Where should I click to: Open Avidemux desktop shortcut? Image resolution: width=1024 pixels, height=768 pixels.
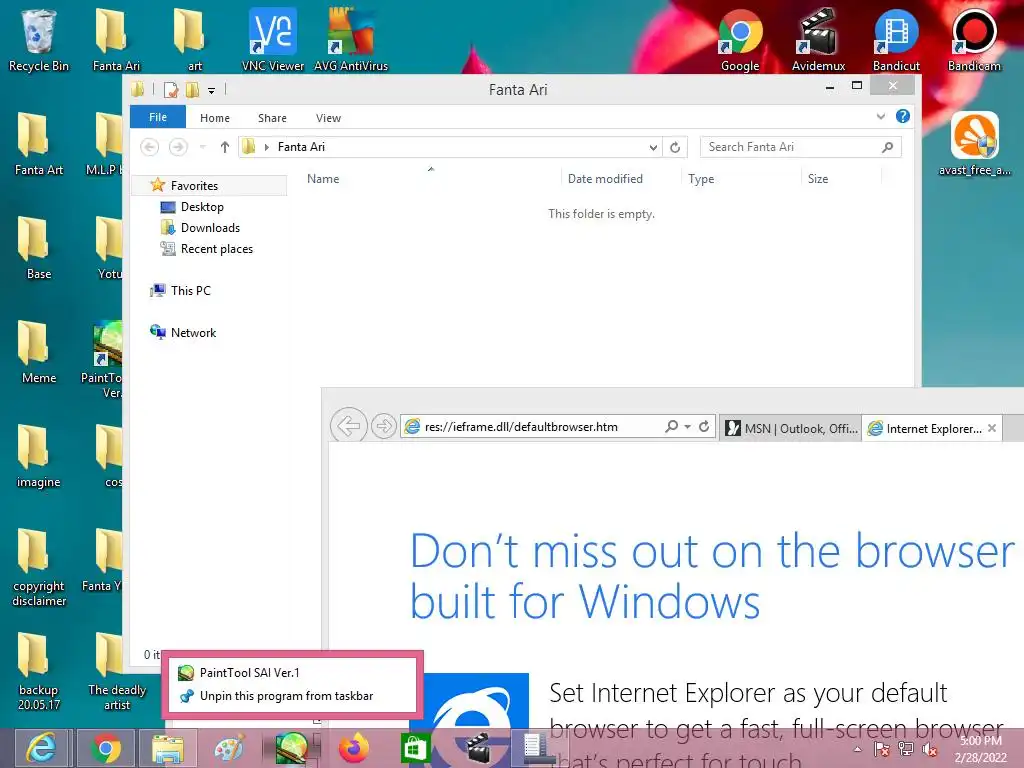[x=818, y=39]
